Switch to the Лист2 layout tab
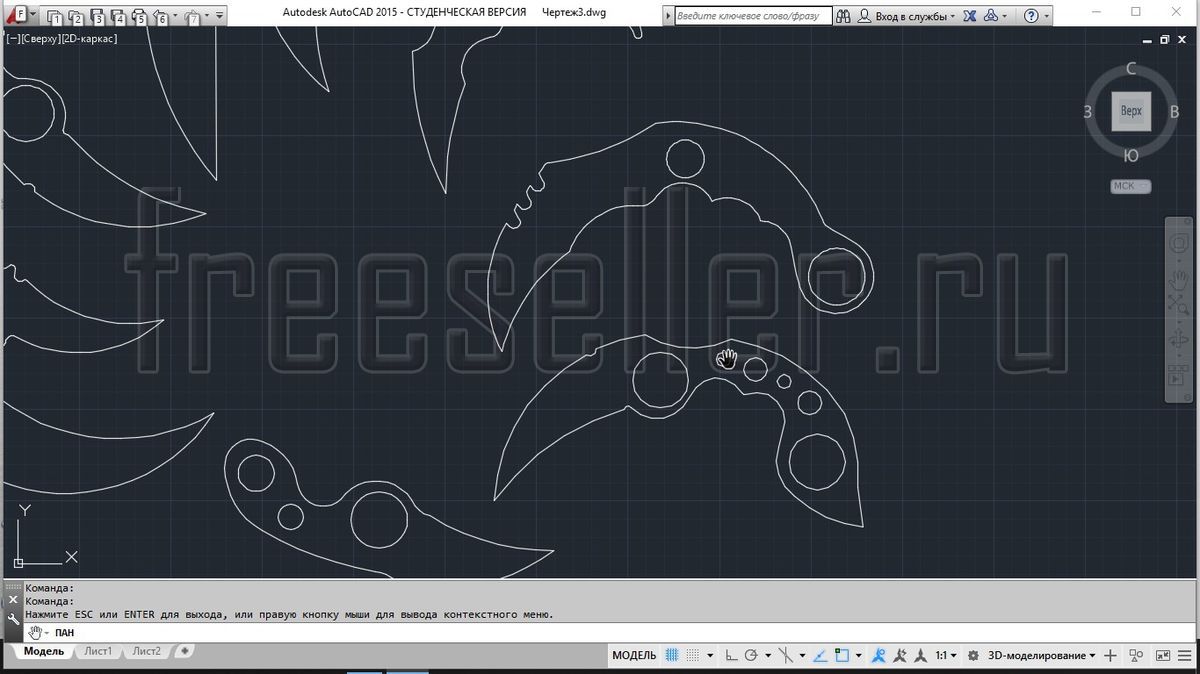The height and width of the screenshot is (674, 1200). (x=146, y=651)
